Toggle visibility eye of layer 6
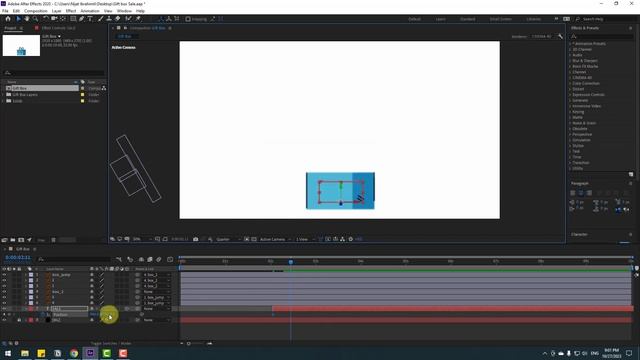This screenshot has height=360, width=640. tap(4, 303)
